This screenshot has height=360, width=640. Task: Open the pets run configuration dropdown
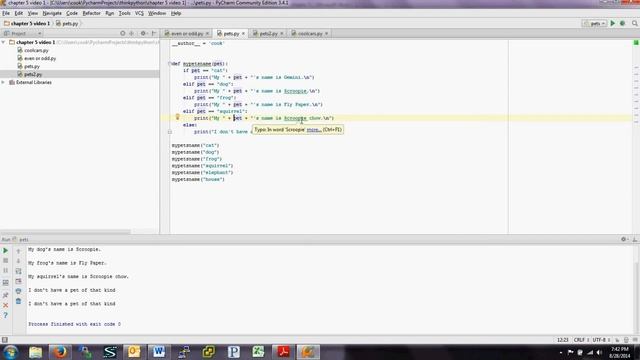point(594,24)
